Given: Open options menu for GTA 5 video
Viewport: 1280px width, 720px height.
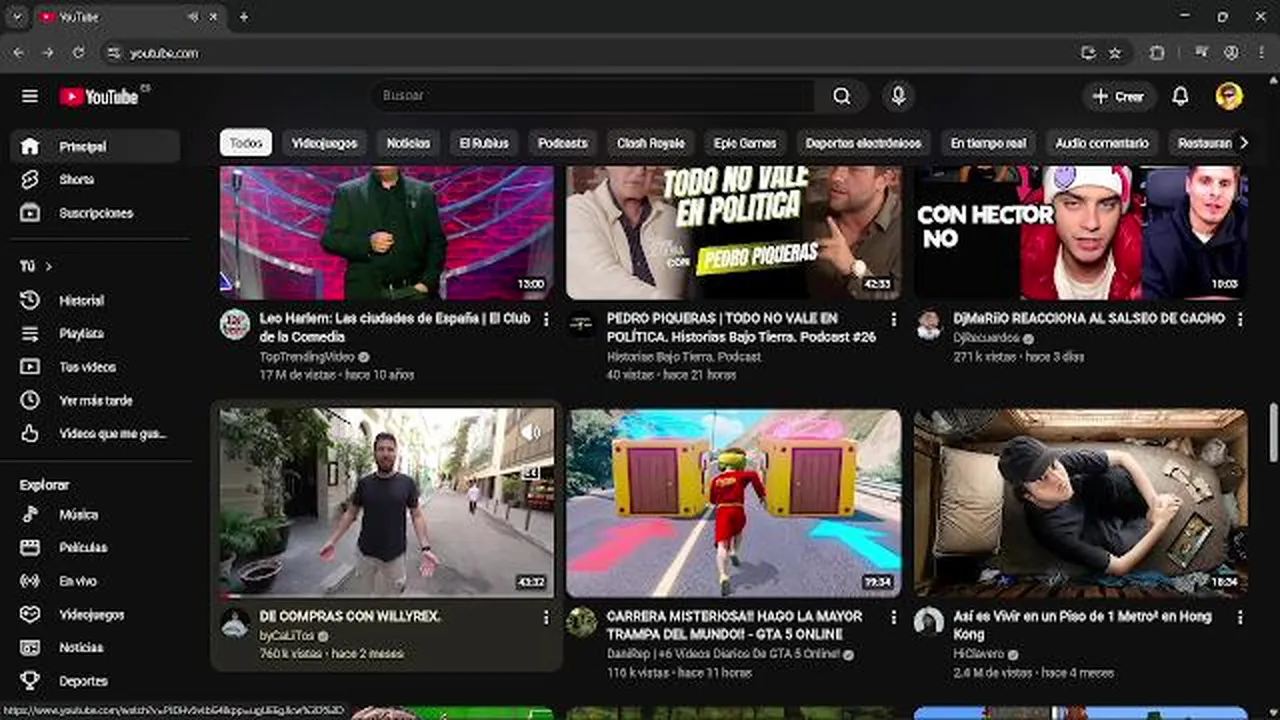Looking at the screenshot, I should pos(893,618).
